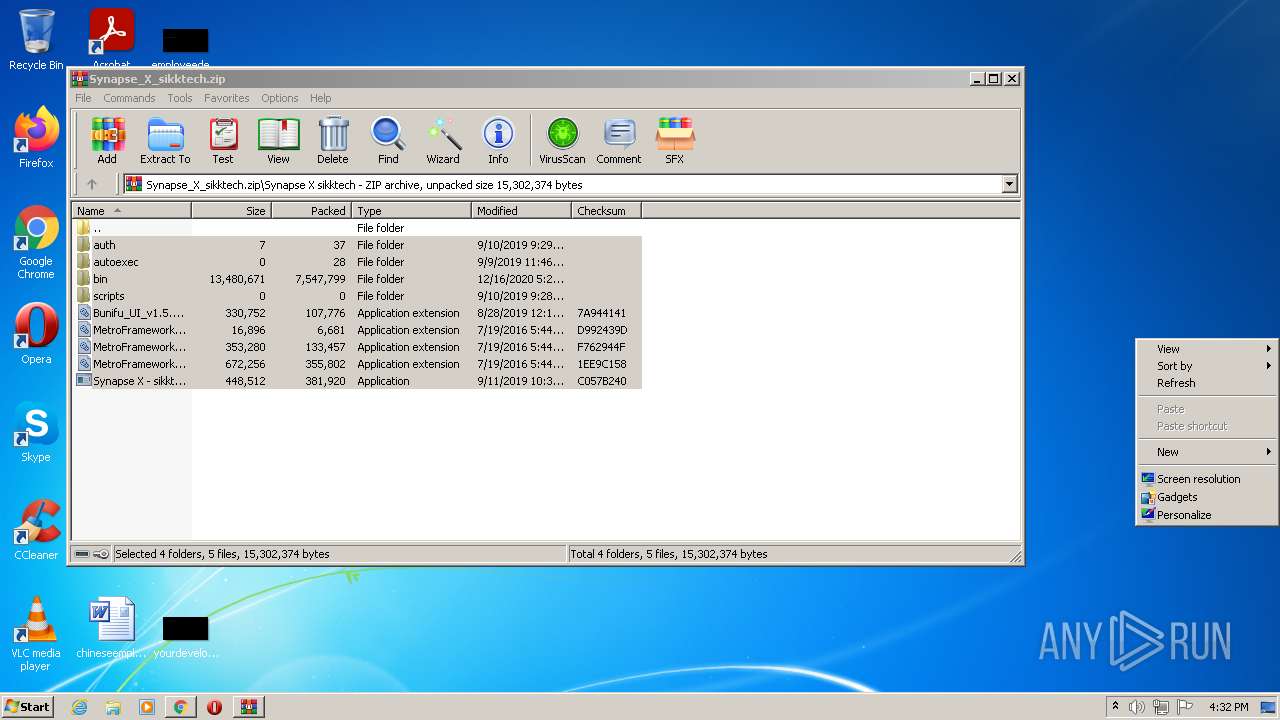Click the taskbar clock 4:32 PM
This screenshot has width=1280, height=720.
coord(1228,707)
